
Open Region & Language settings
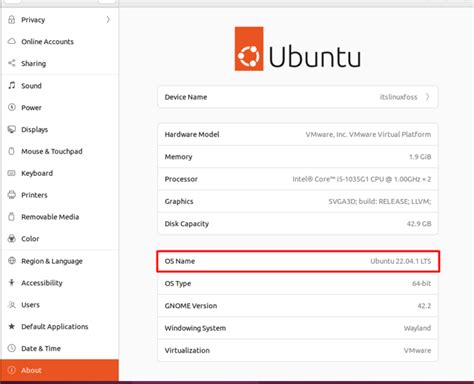pos(59,261)
